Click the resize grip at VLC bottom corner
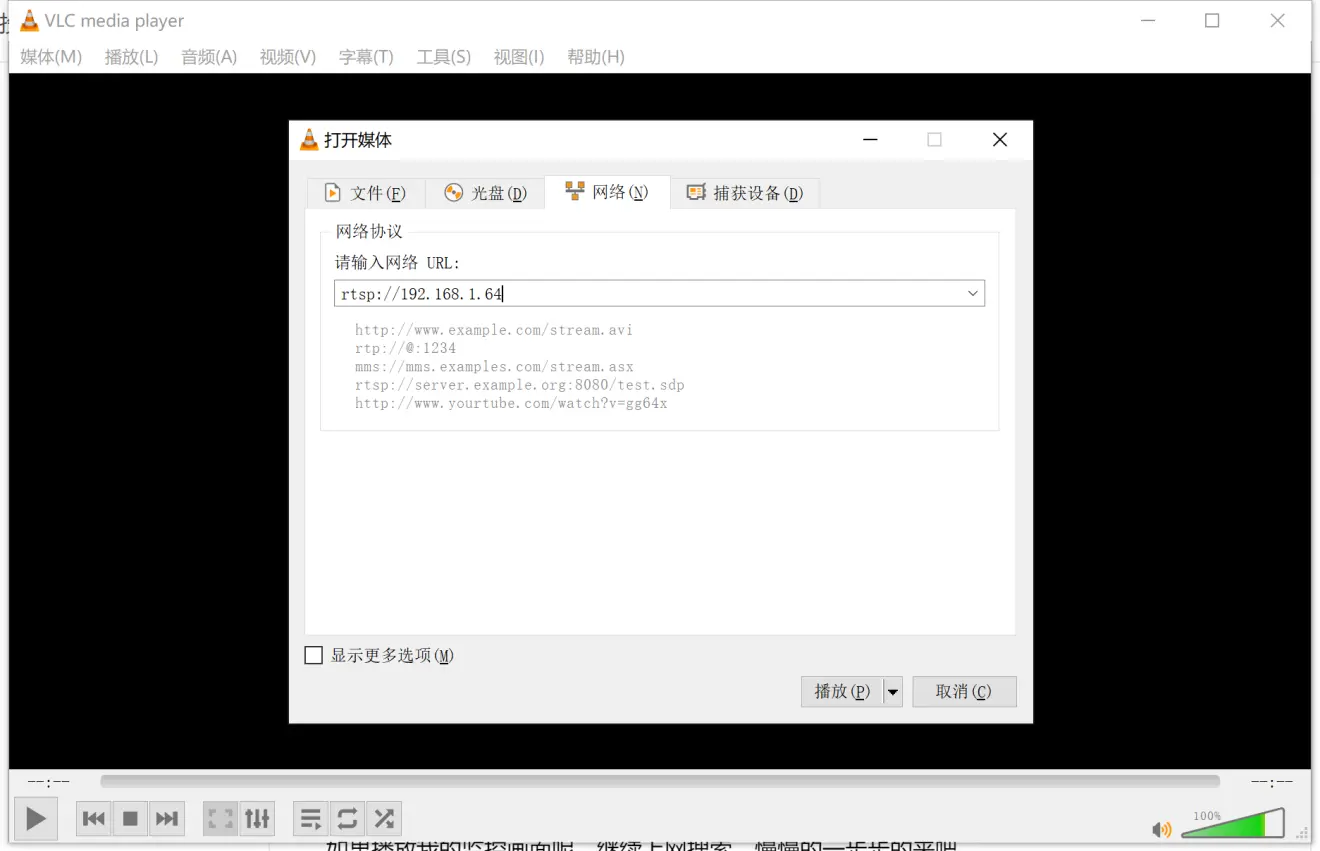 (1302, 832)
